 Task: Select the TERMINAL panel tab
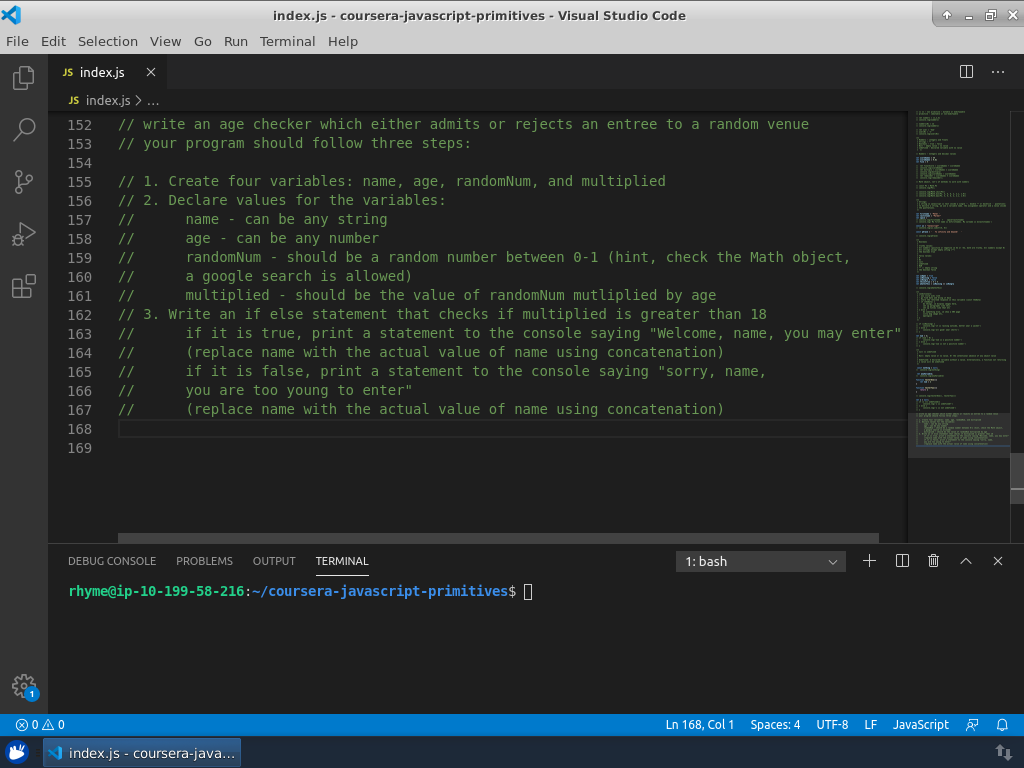(342, 561)
